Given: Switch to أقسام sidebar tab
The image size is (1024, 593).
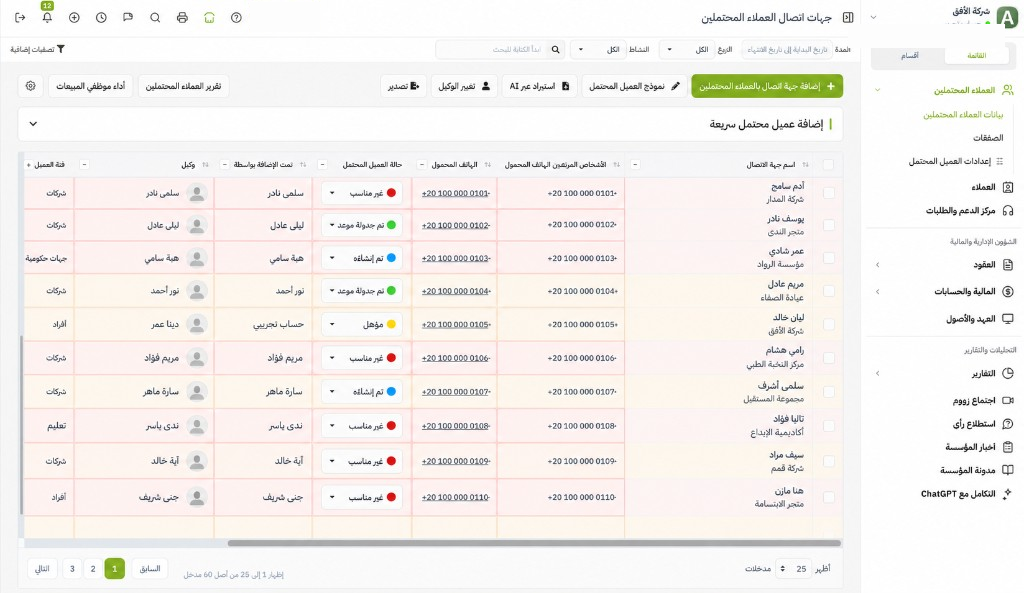Looking at the screenshot, I should click(x=910, y=56).
